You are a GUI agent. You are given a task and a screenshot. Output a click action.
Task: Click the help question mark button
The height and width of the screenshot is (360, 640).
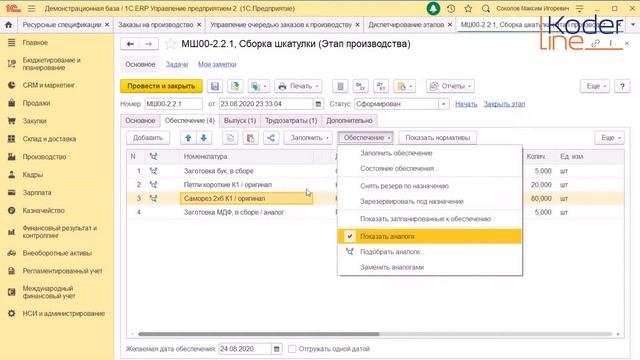coord(622,86)
